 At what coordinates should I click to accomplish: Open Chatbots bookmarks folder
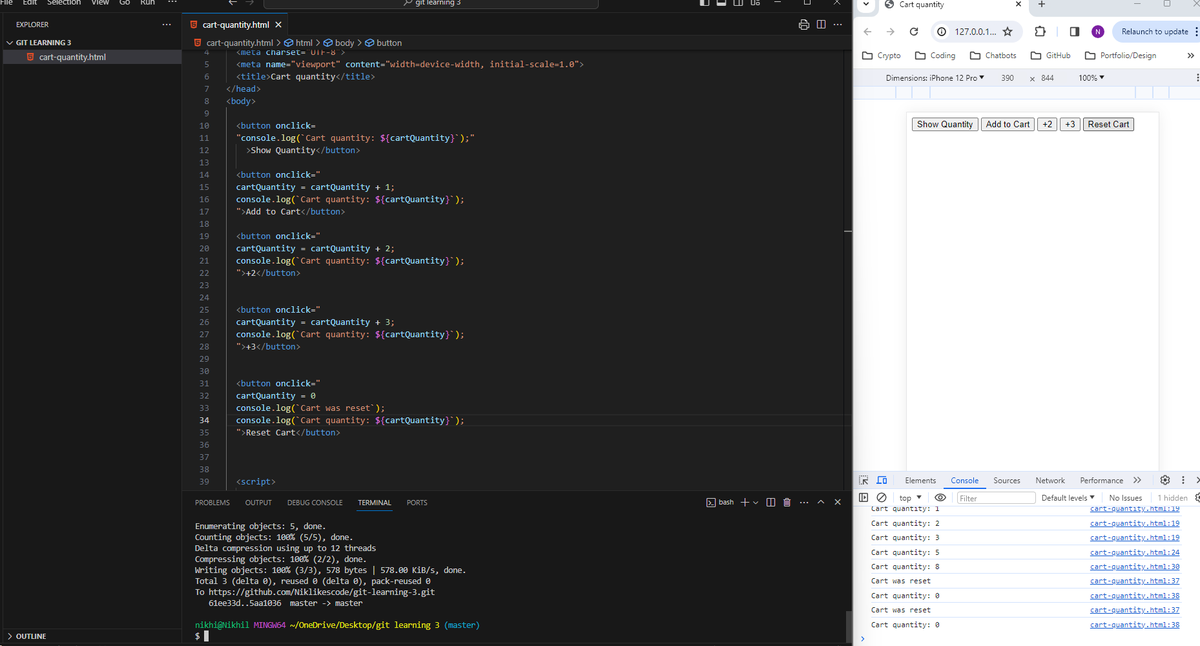(x=993, y=56)
